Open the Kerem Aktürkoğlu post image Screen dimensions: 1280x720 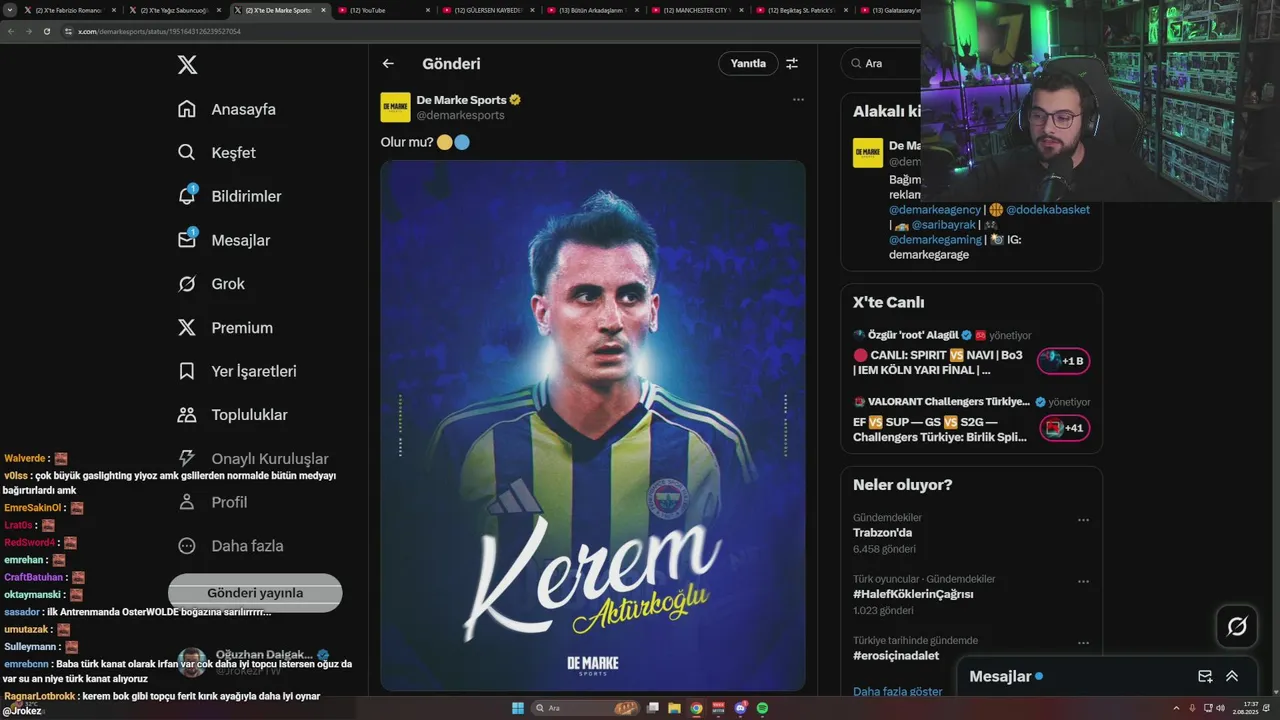(592, 425)
